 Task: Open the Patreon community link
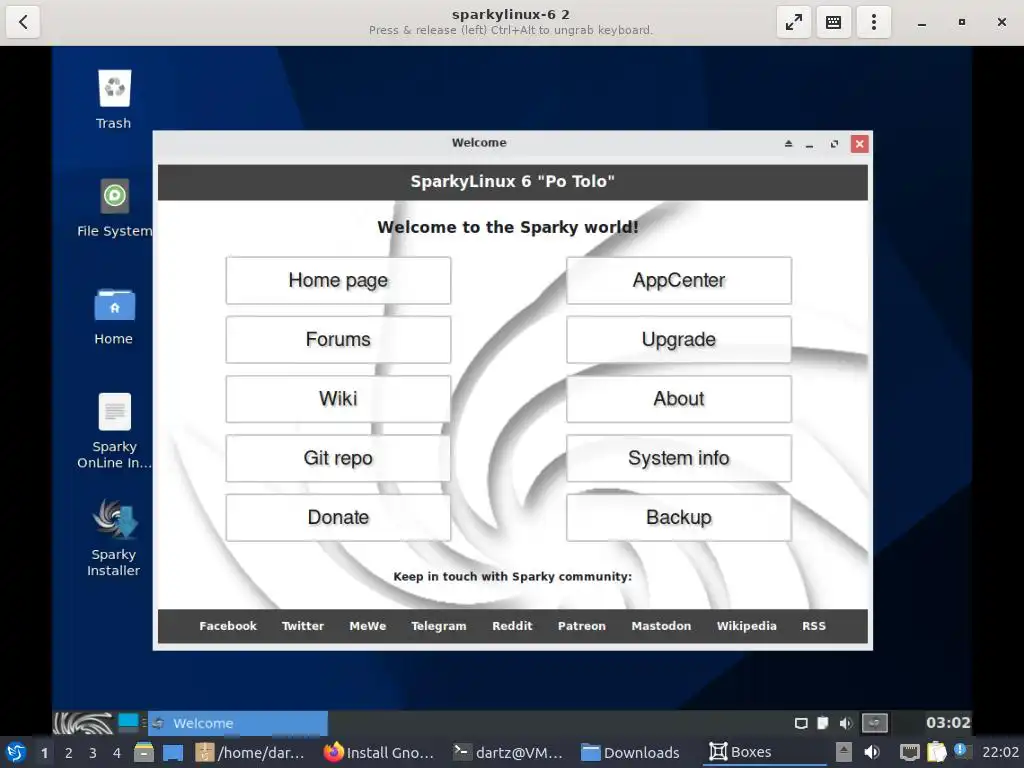582,626
